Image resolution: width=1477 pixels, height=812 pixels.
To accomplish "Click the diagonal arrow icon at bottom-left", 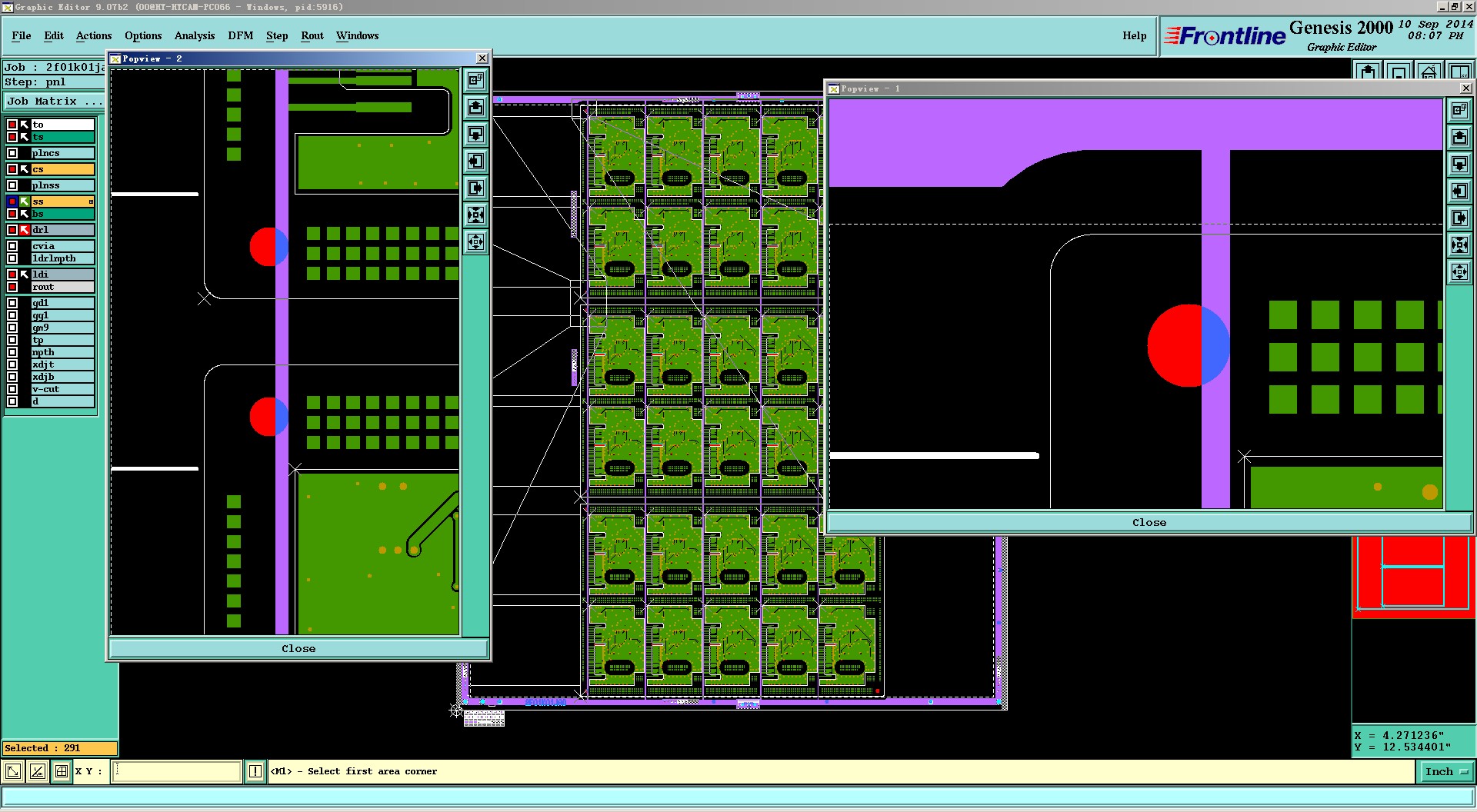I will tap(13, 771).
